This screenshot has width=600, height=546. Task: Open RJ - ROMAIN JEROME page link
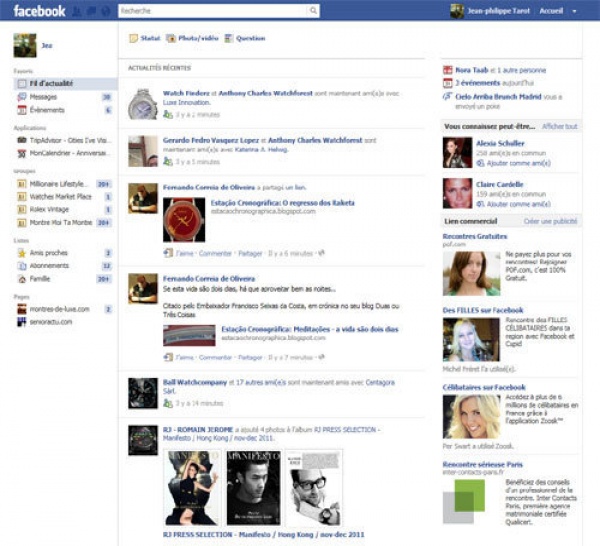[198, 430]
